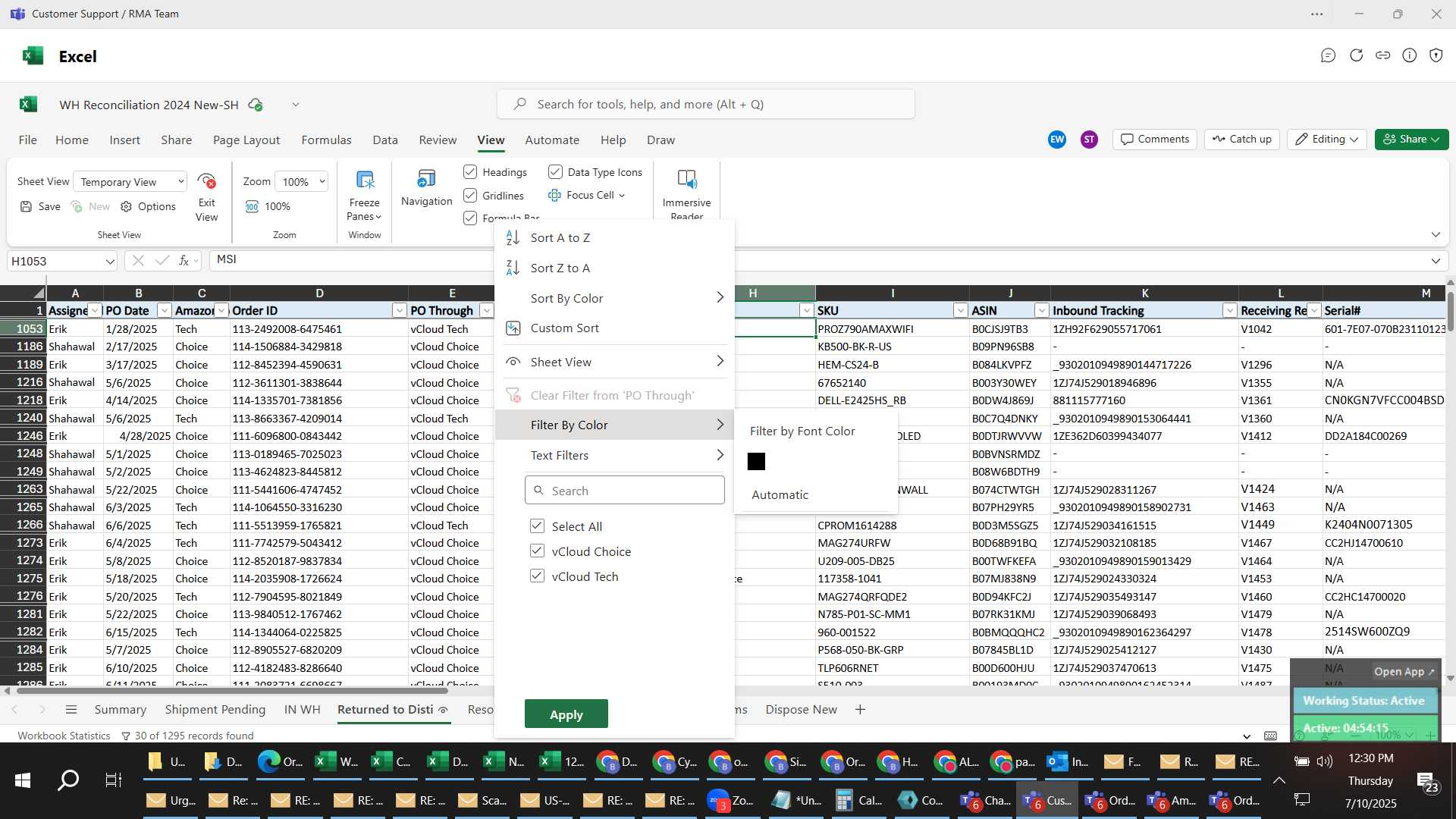This screenshot has width=1456, height=819.
Task: Reload the tab with the refresh icon
Action: [1356, 55]
